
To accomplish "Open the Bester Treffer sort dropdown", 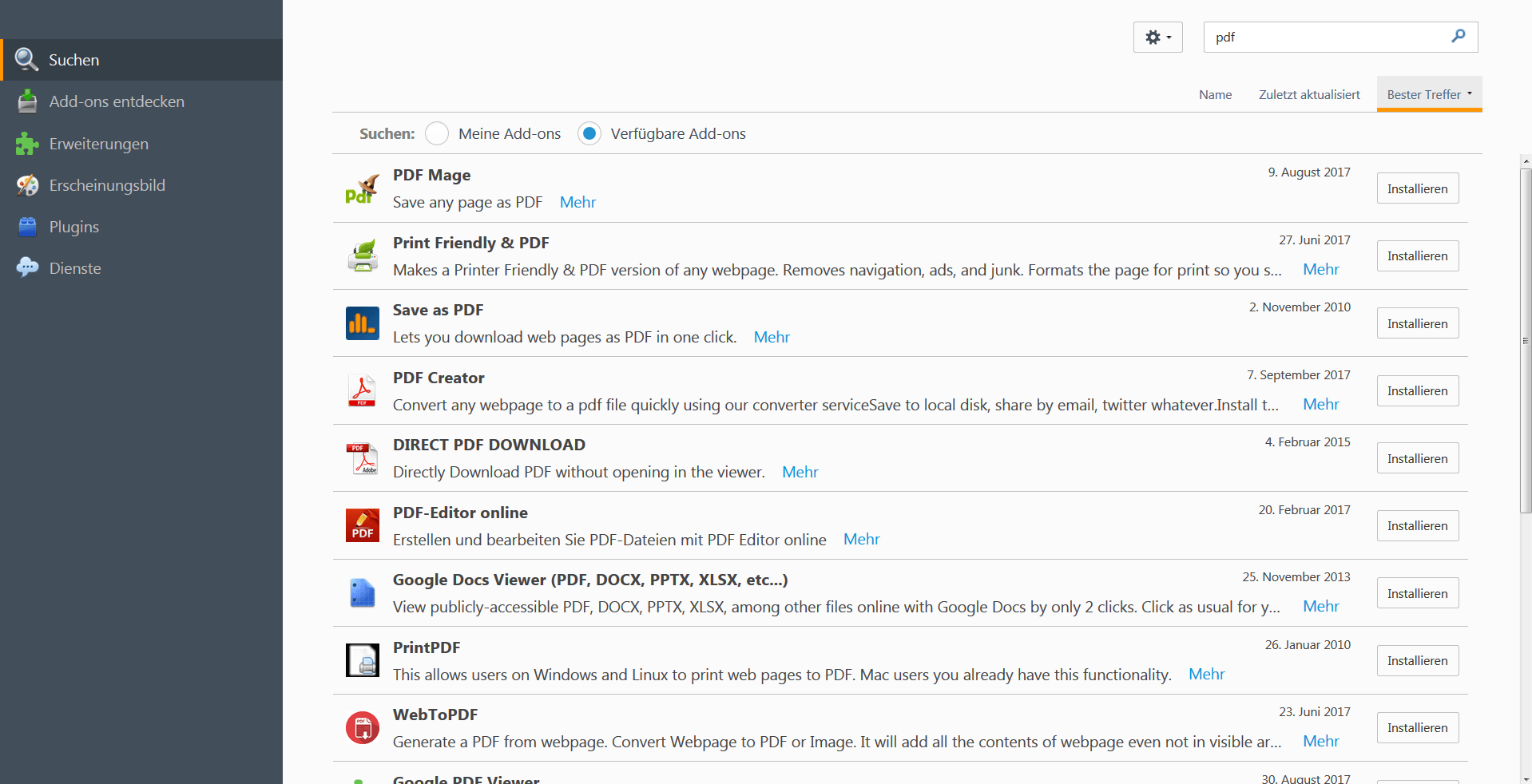I will [1429, 94].
